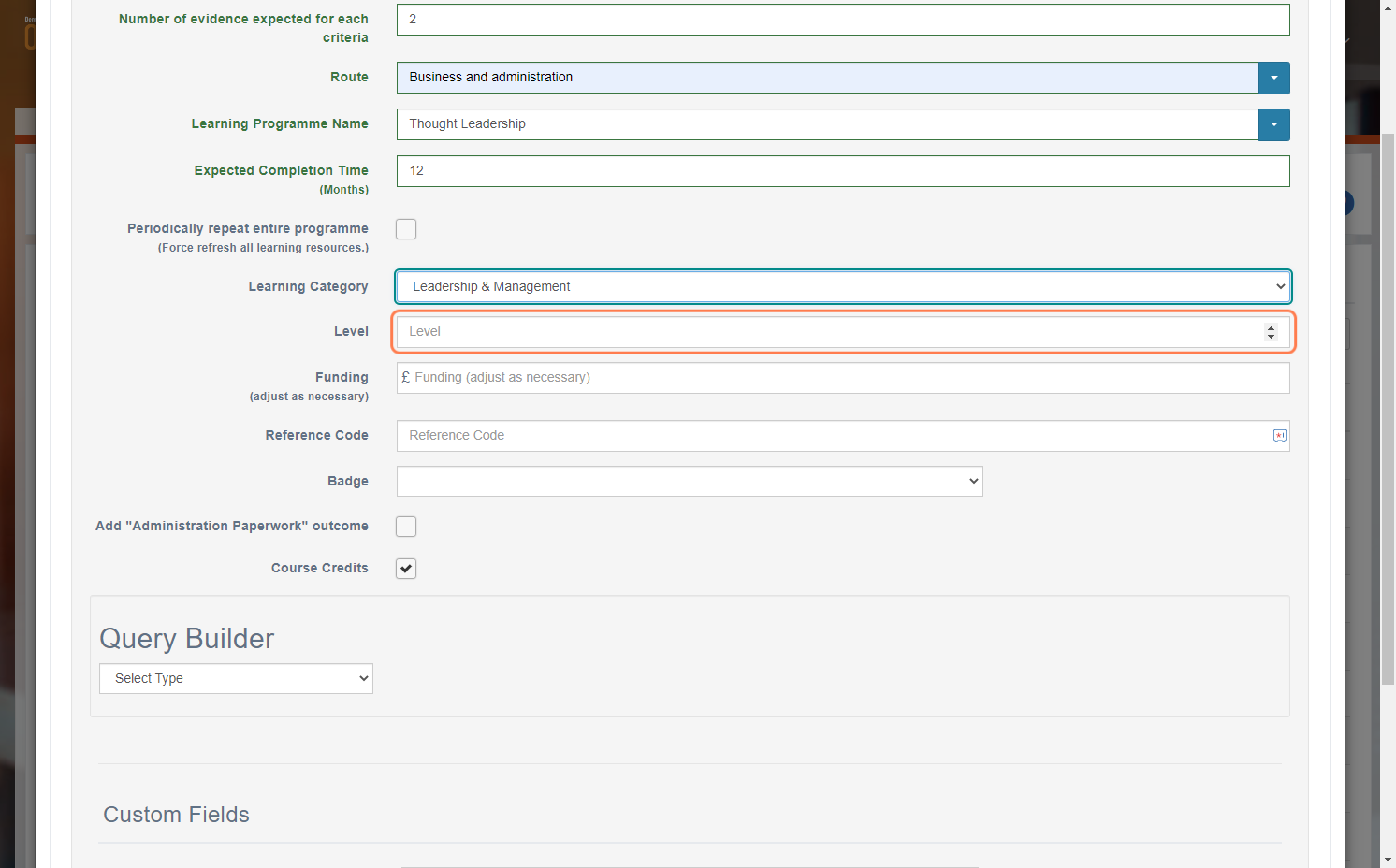Click the Badge label
The image size is (1396, 868).
click(348, 482)
